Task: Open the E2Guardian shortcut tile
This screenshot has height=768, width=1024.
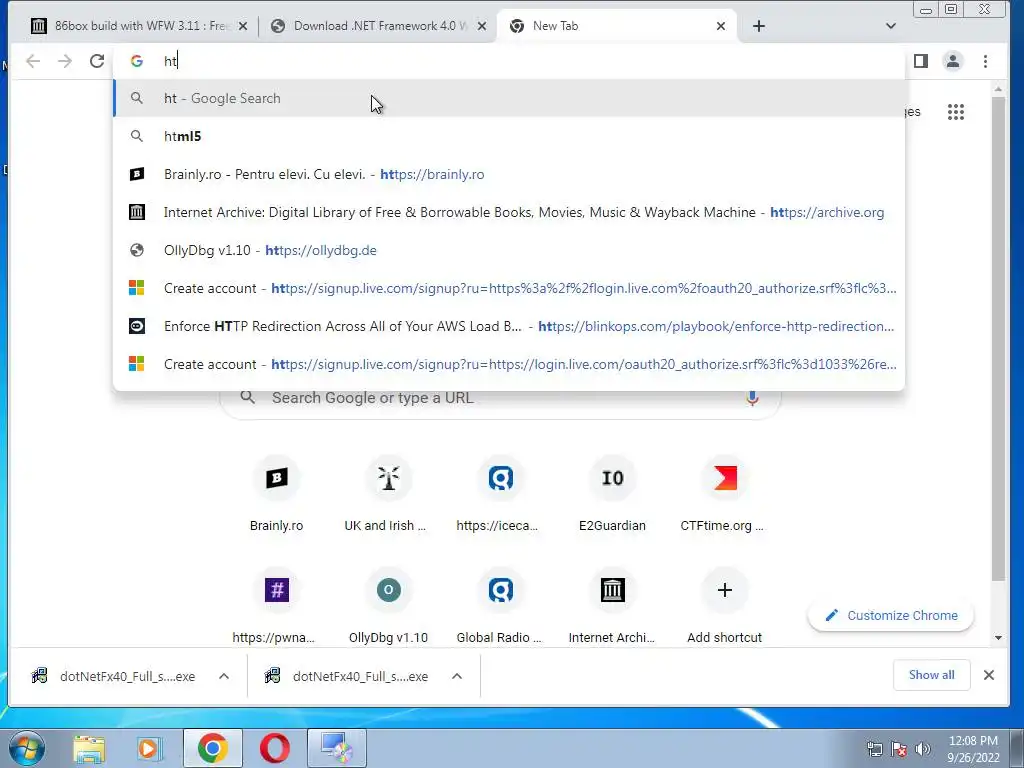Action: point(613,494)
